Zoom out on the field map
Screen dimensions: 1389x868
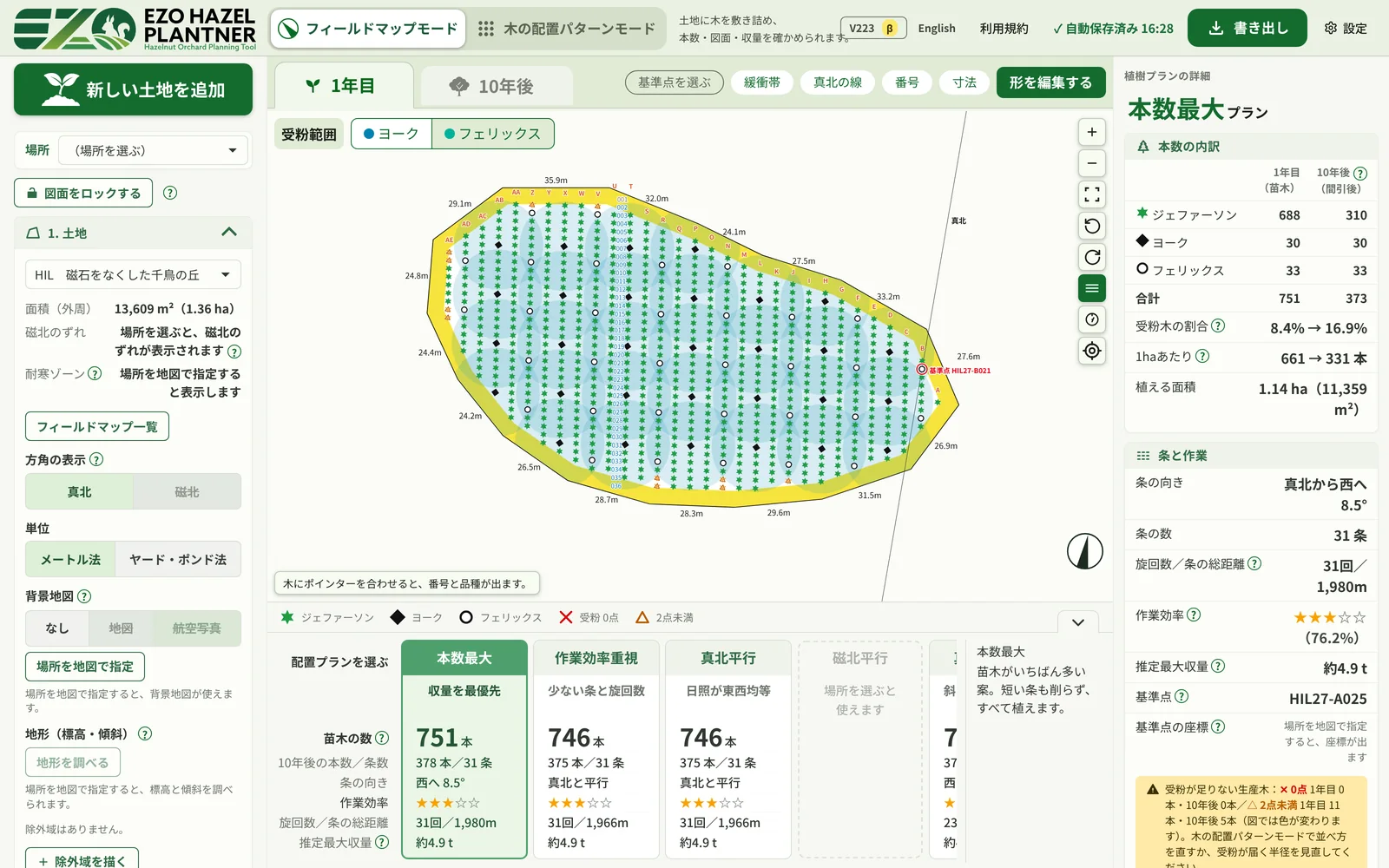click(x=1092, y=163)
